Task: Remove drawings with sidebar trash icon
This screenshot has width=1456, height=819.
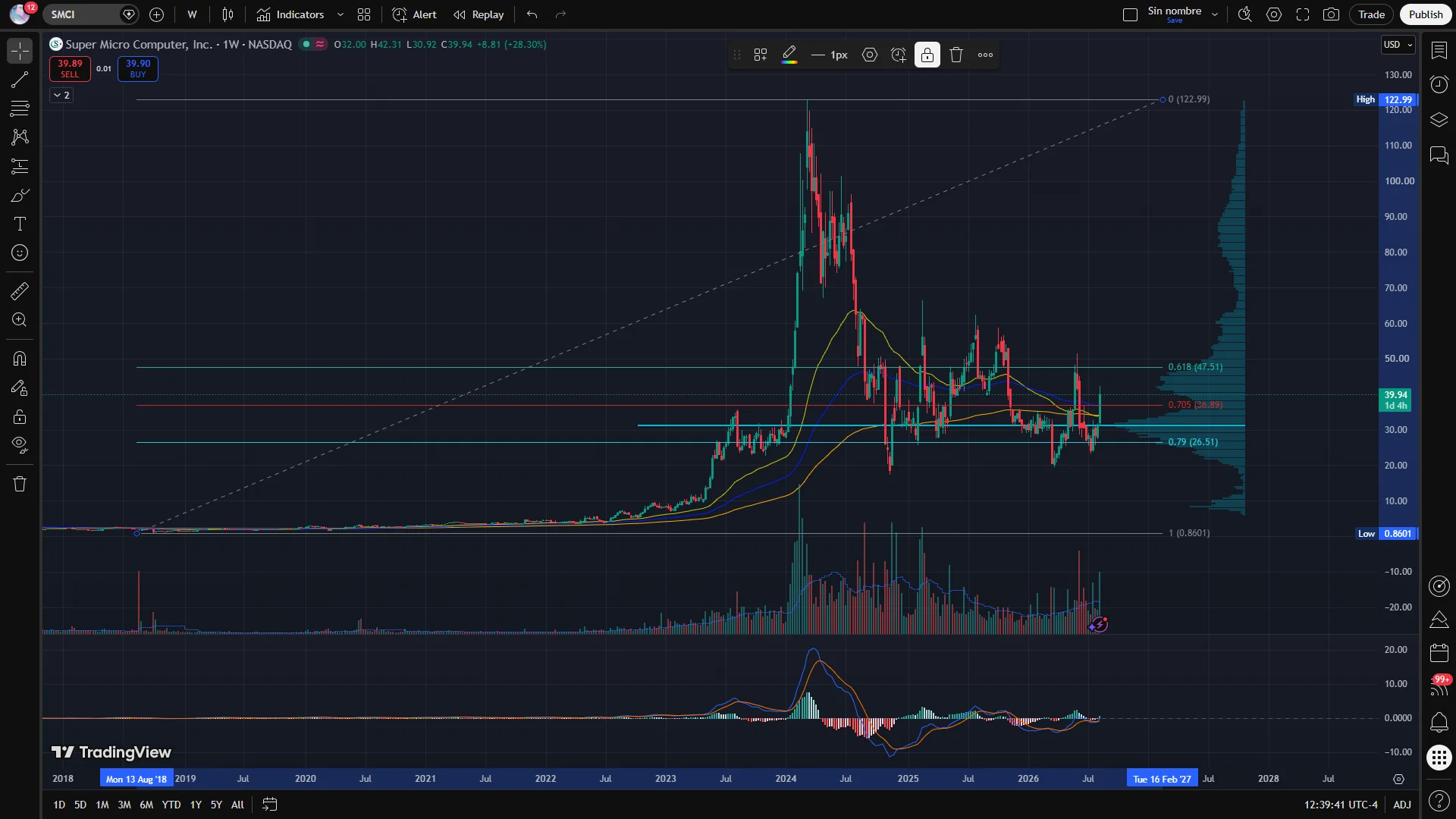Action: coord(20,484)
